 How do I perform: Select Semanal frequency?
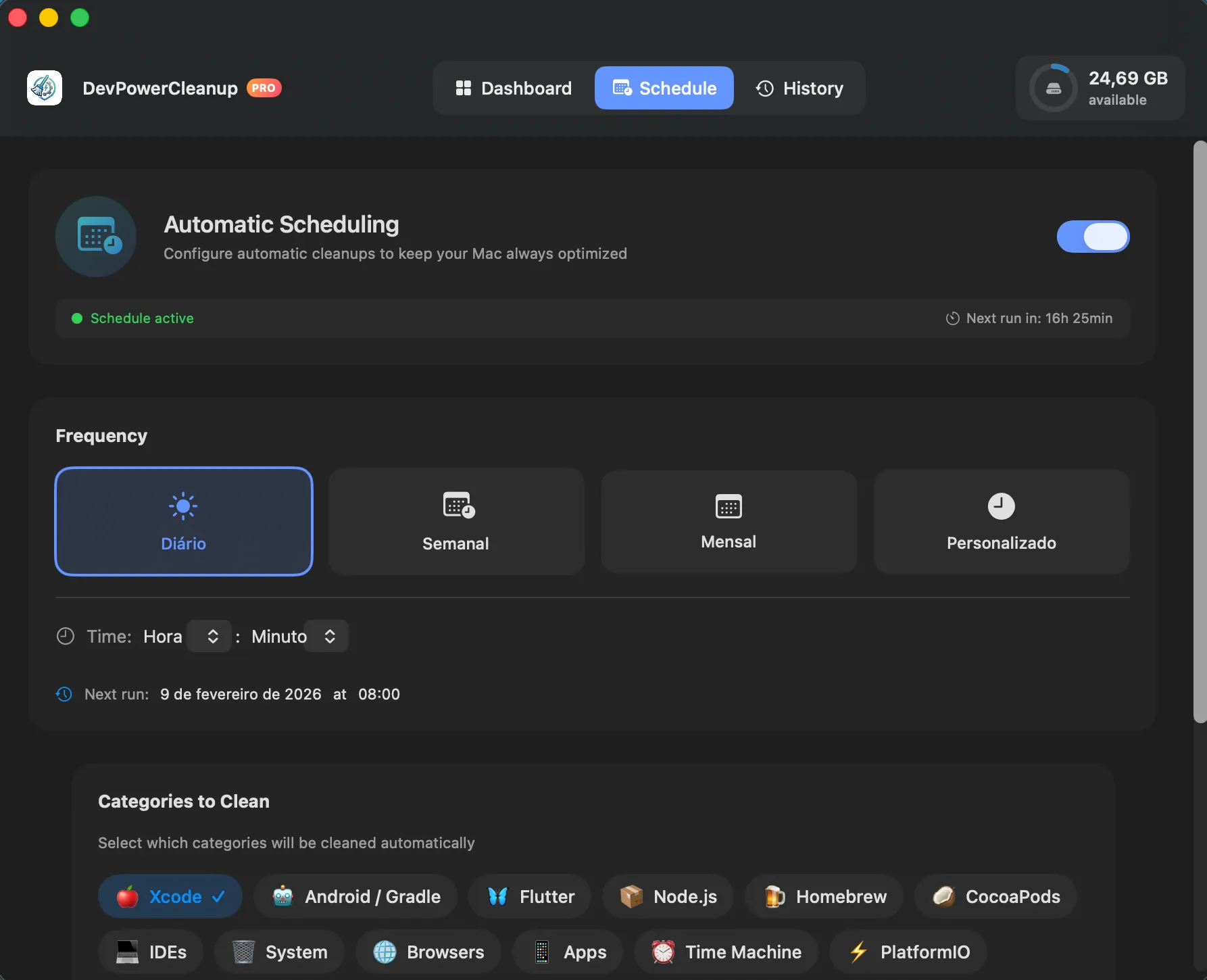coord(455,521)
